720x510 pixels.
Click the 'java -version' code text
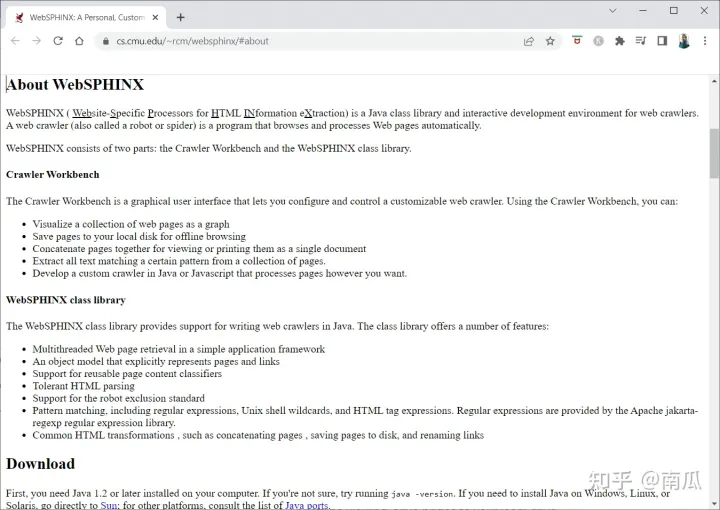click(x=423, y=494)
